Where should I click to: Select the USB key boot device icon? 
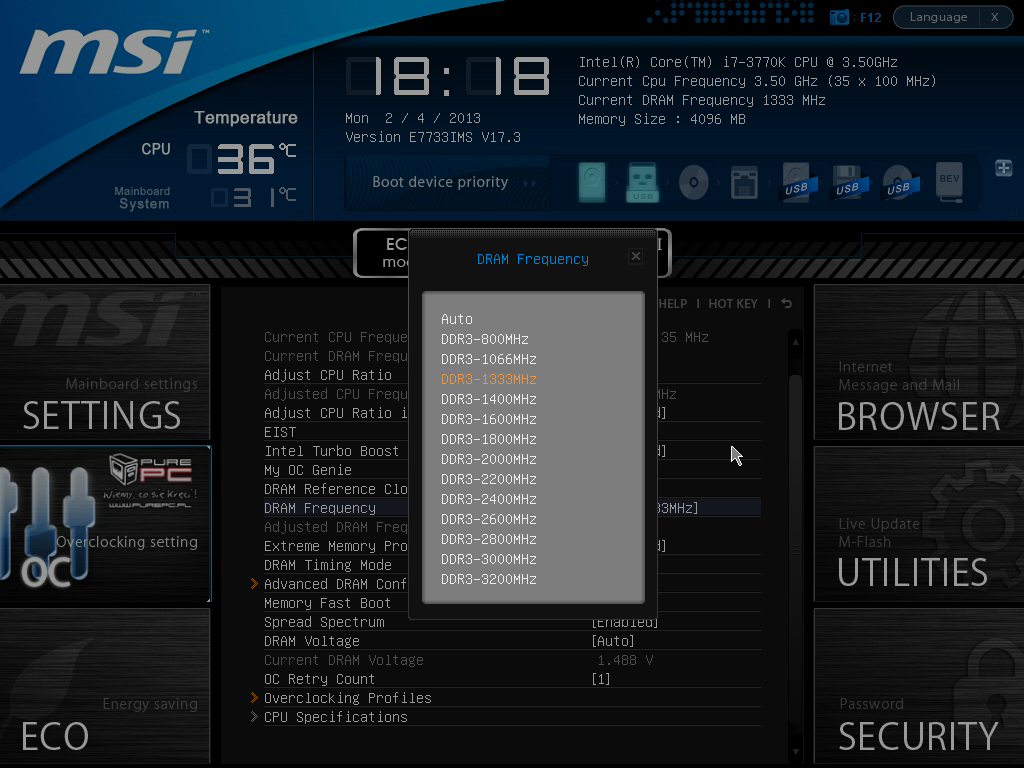642,182
